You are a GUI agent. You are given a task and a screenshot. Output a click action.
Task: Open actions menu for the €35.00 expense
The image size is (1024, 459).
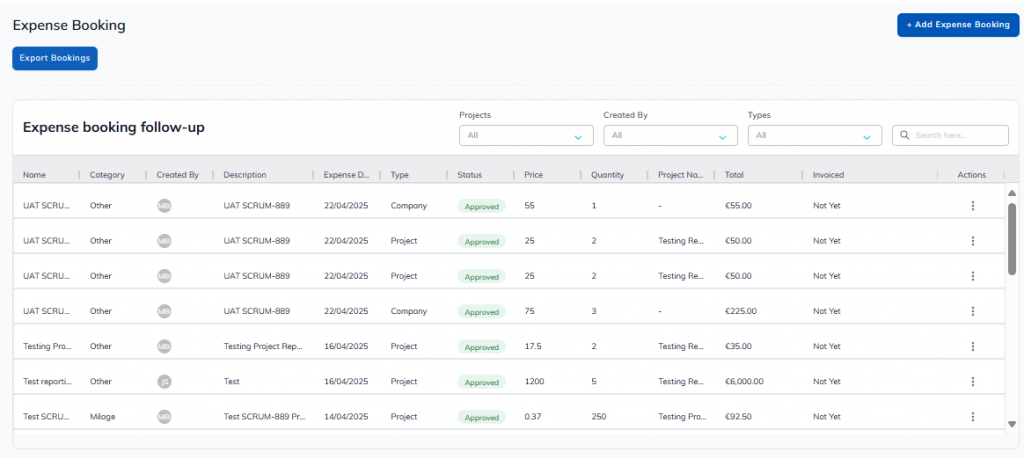coord(972,346)
